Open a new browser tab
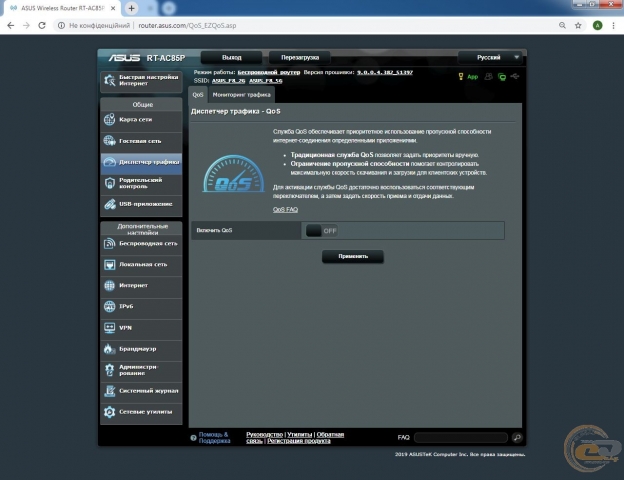The width and height of the screenshot is (624, 480). (131, 8)
